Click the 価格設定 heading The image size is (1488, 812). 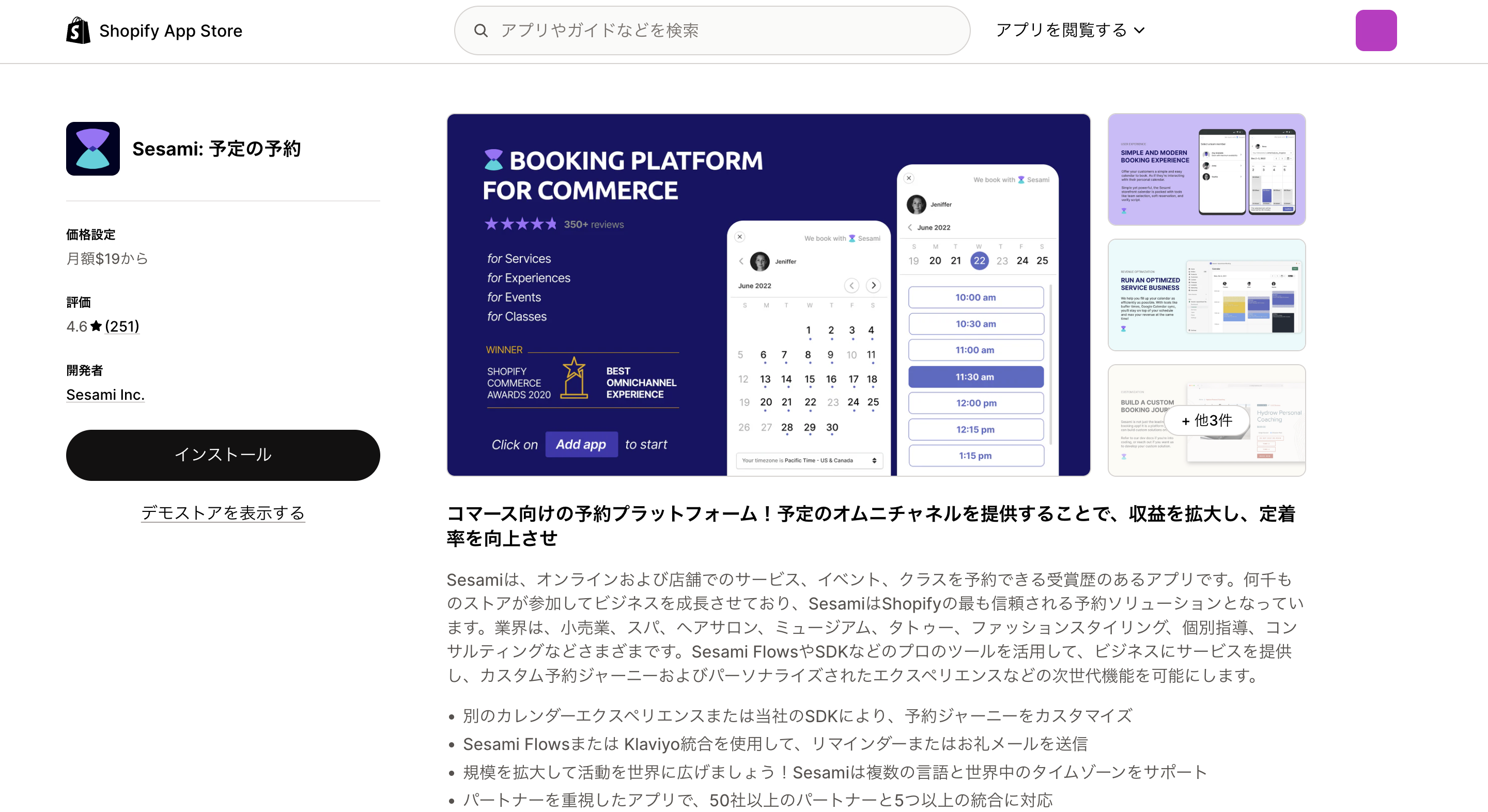(91, 235)
